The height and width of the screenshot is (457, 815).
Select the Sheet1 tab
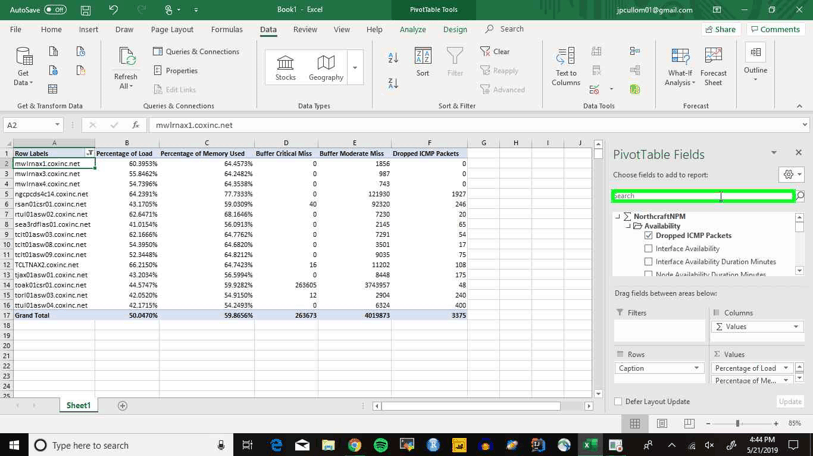tap(78, 406)
